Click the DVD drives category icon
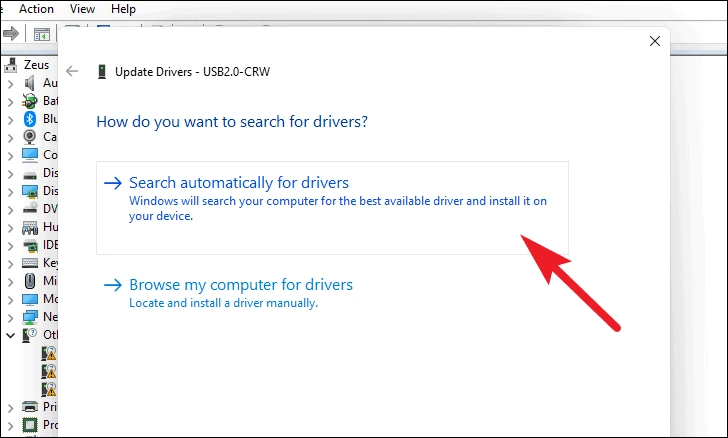Image resolution: width=728 pixels, height=438 pixels. pyautogui.click(x=30, y=208)
